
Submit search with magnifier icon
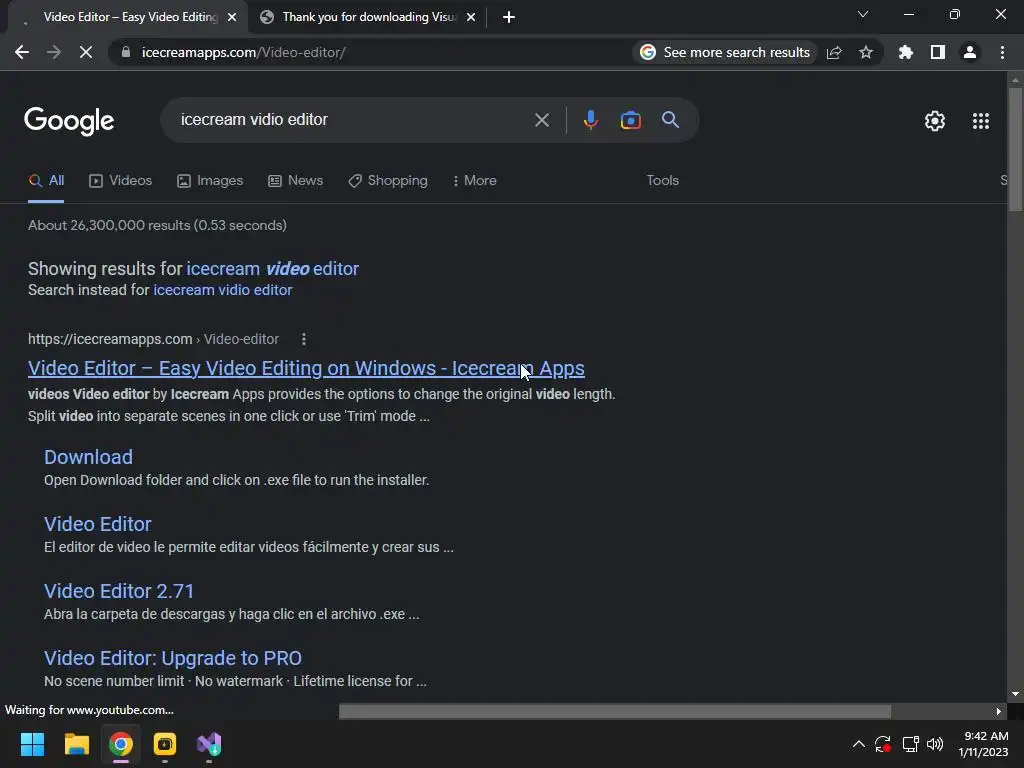[670, 120]
